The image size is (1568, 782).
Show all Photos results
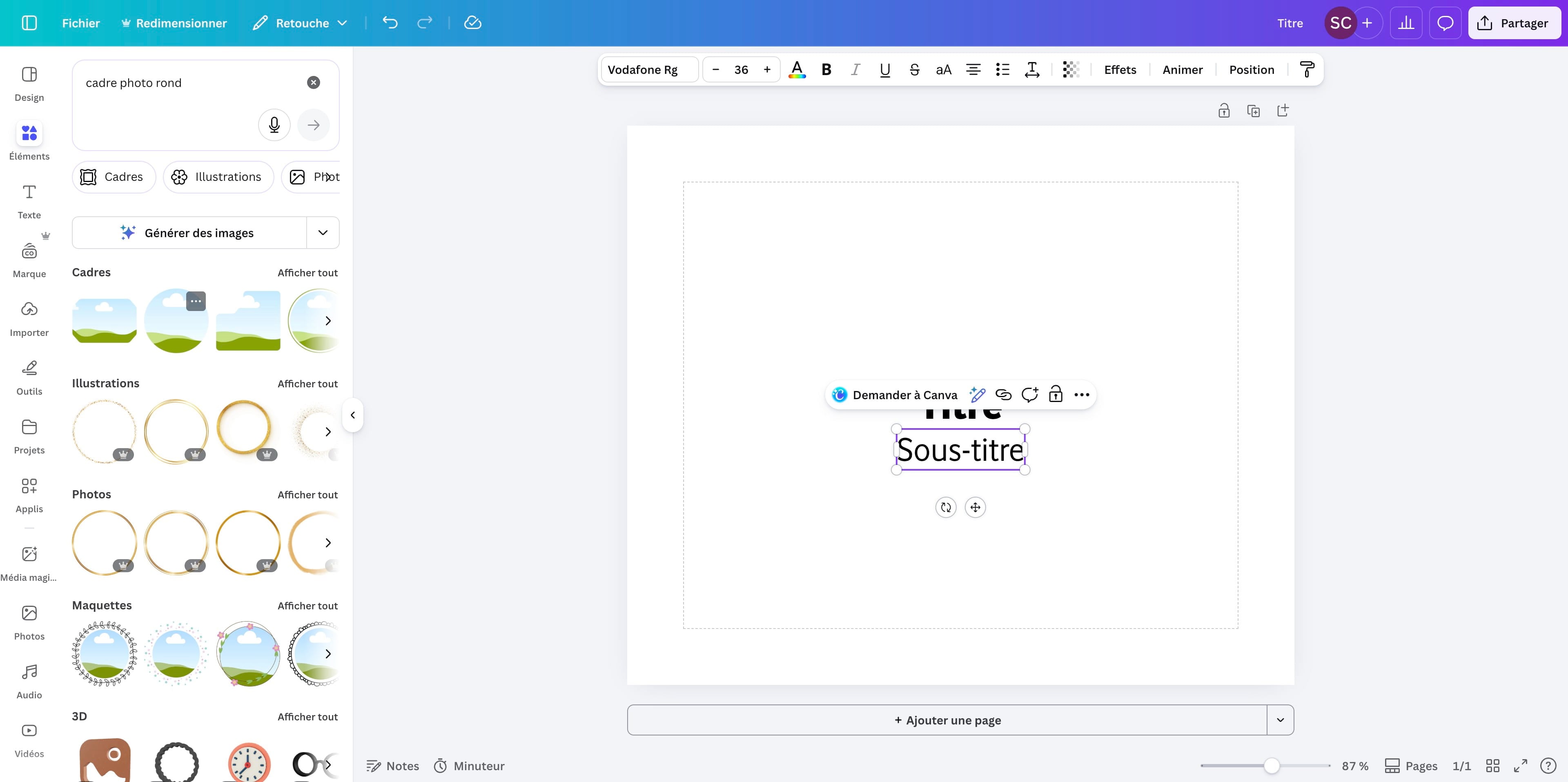coord(307,495)
